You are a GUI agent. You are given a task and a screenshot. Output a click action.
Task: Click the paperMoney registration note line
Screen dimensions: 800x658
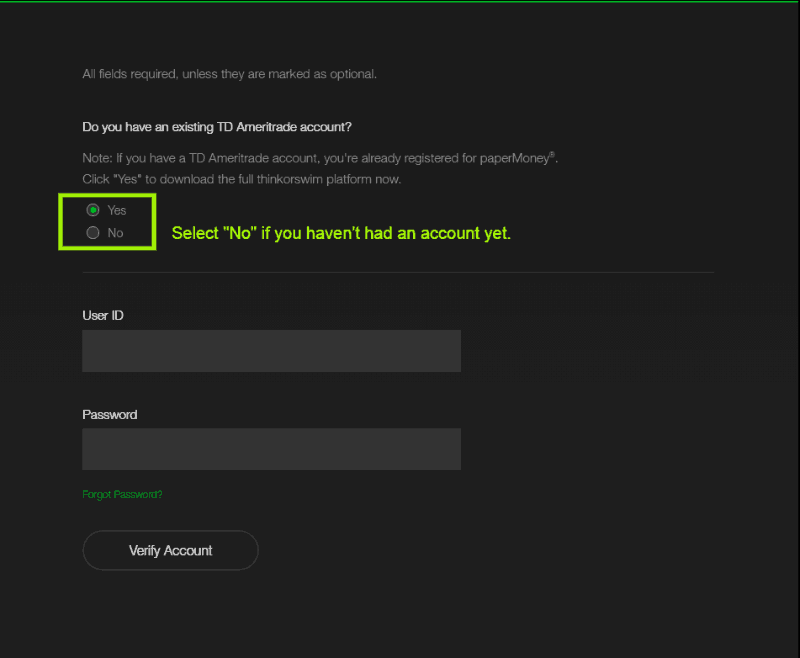[320, 159]
